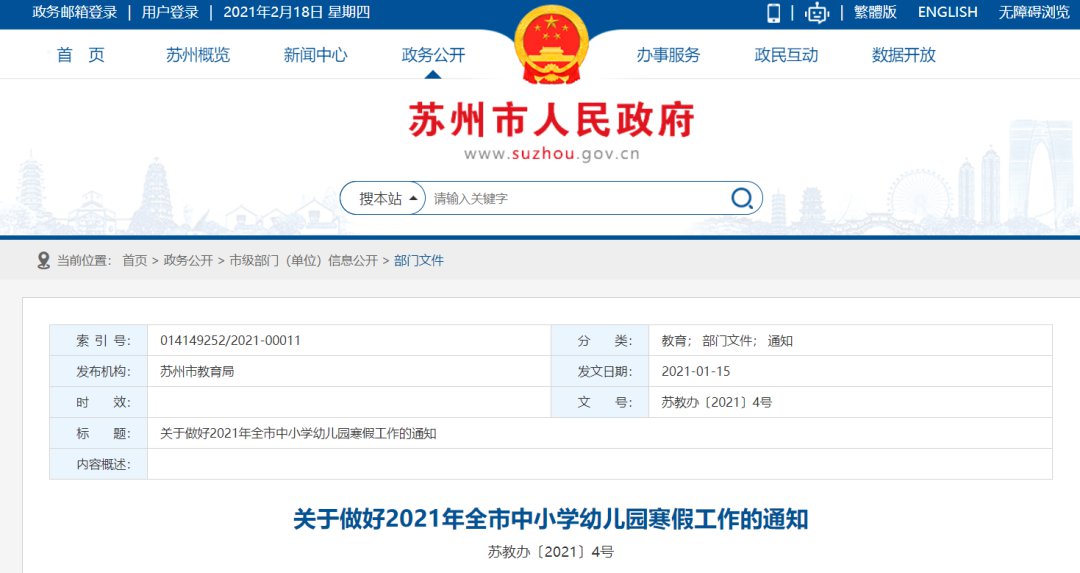
Task: Click the 政务邮箱登录 link
Action: (75, 12)
